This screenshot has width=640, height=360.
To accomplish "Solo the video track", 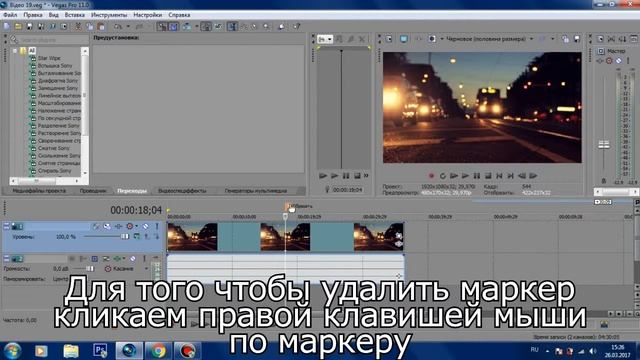I will [x=157, y=226].
